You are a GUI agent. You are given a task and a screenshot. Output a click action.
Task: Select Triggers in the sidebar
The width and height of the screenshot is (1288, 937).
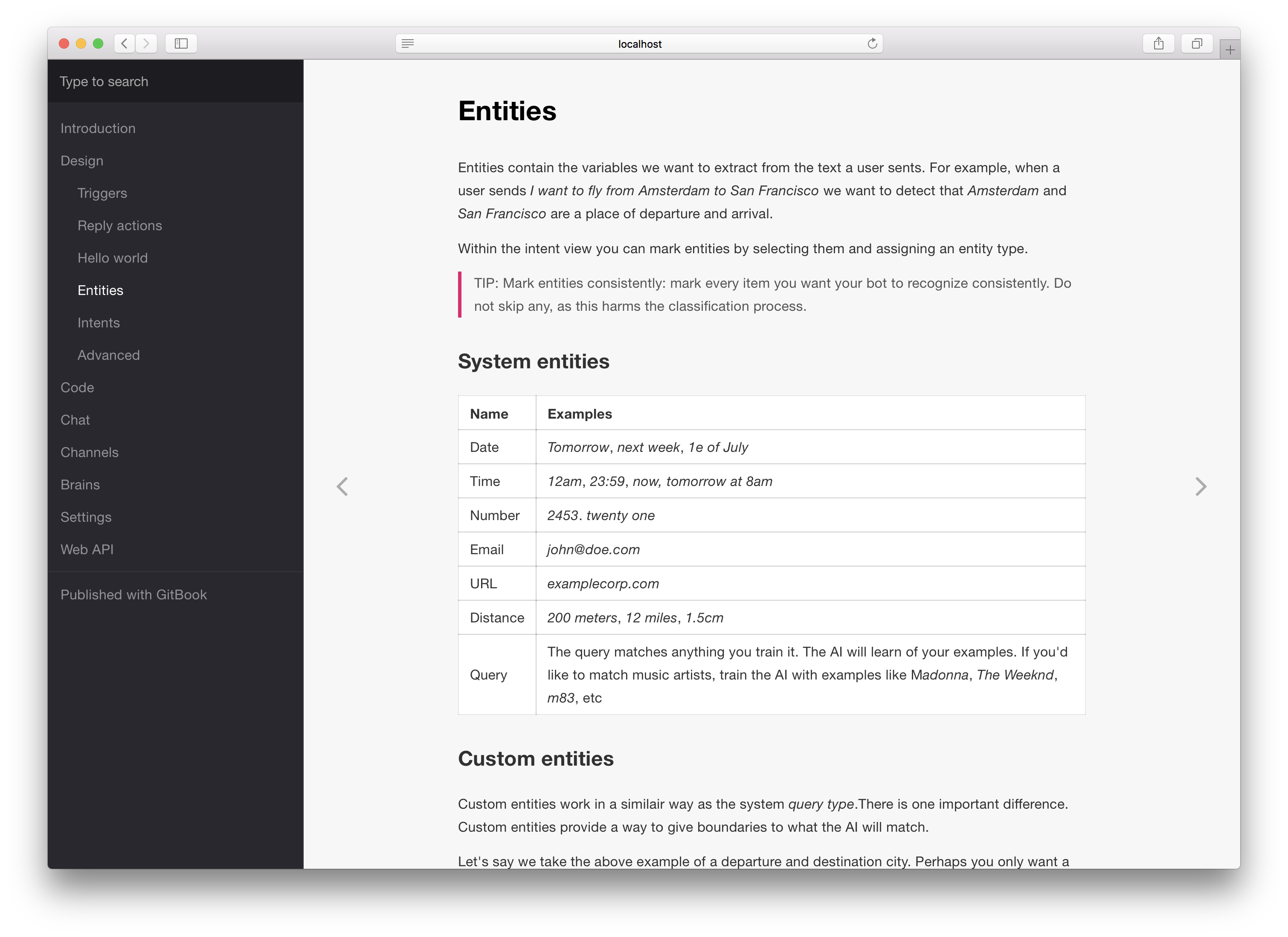[x=102, y=193]
